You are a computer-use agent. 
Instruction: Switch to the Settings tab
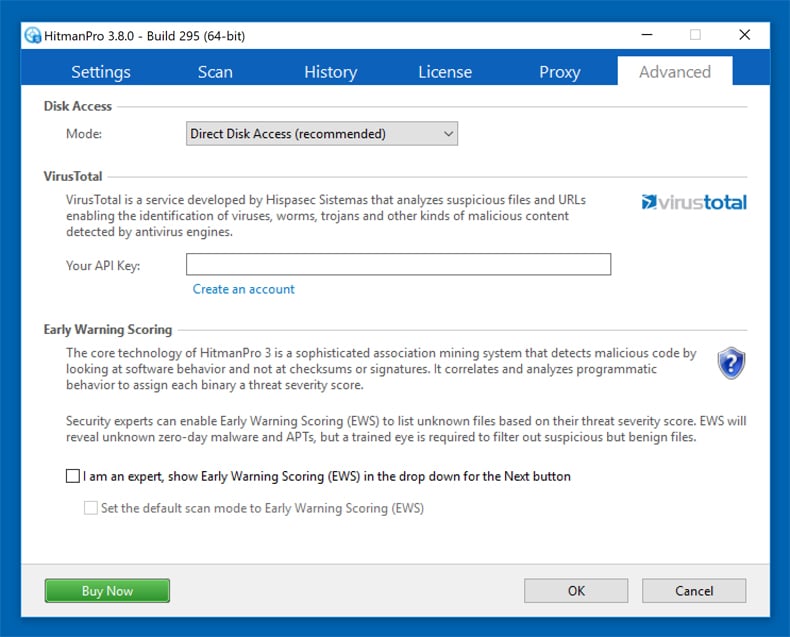click(101, 72)
